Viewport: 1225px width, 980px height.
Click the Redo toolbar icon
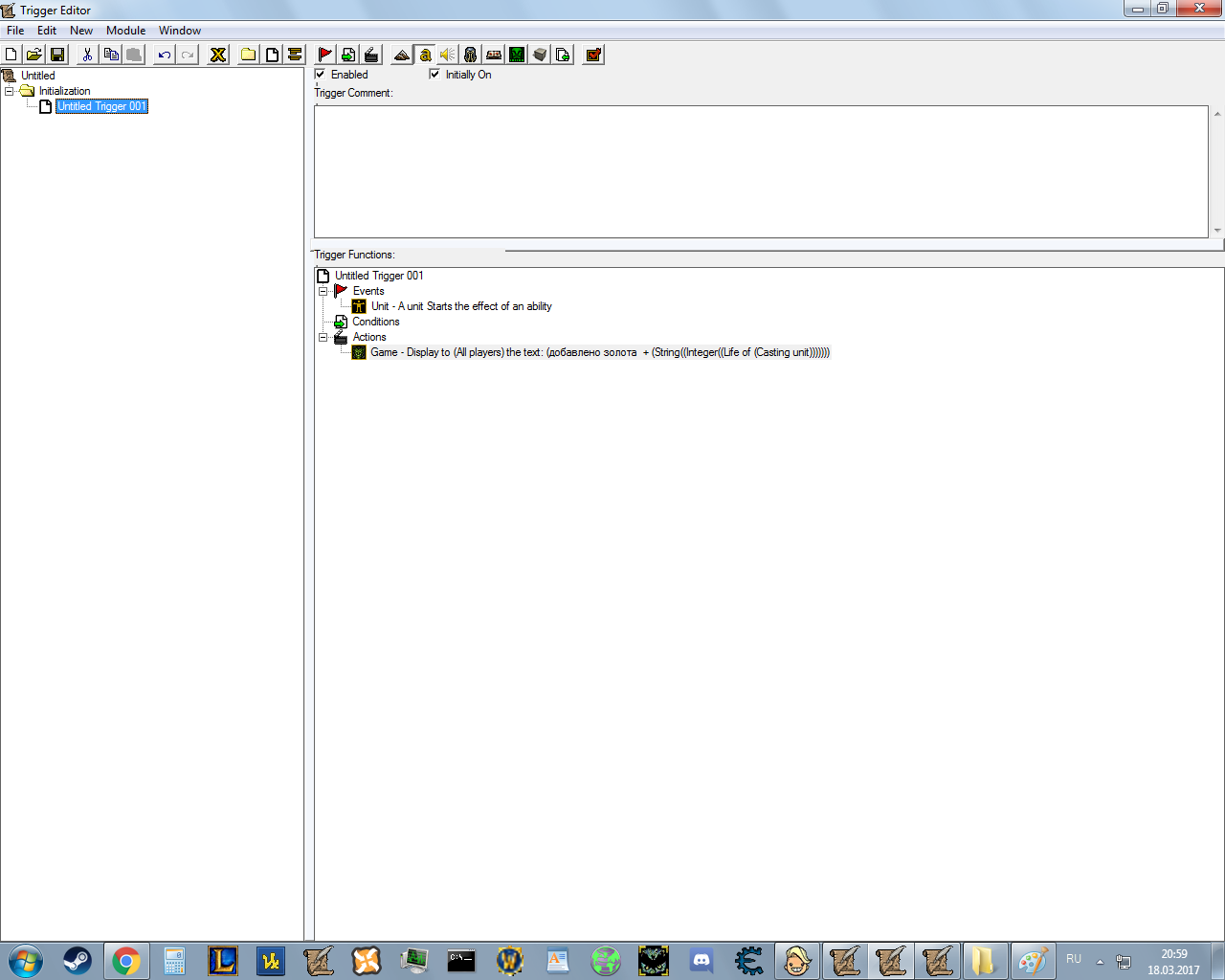pyautogui.click(x=188, y=55)
